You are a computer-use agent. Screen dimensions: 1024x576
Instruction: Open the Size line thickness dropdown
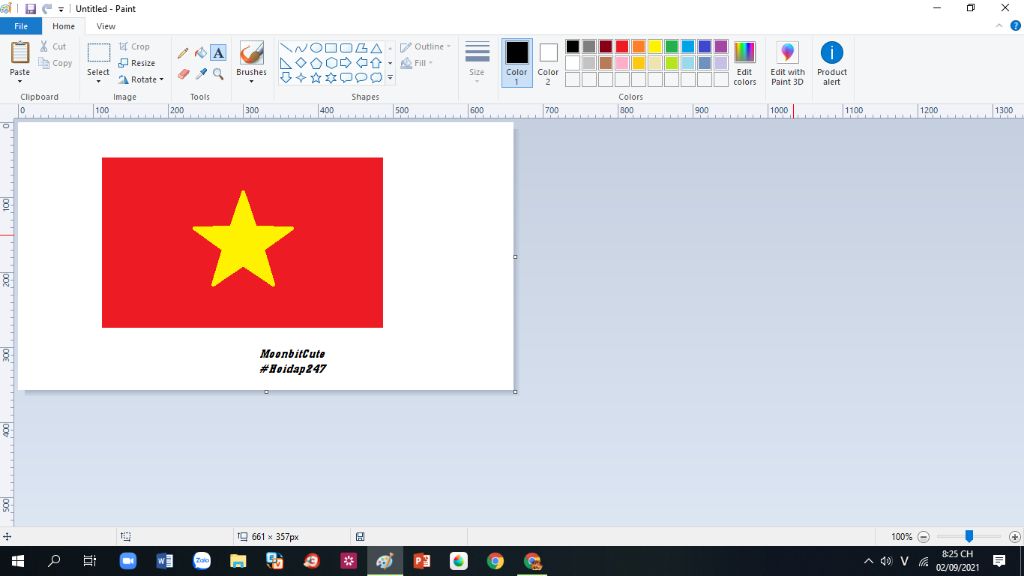coord(477,61)
